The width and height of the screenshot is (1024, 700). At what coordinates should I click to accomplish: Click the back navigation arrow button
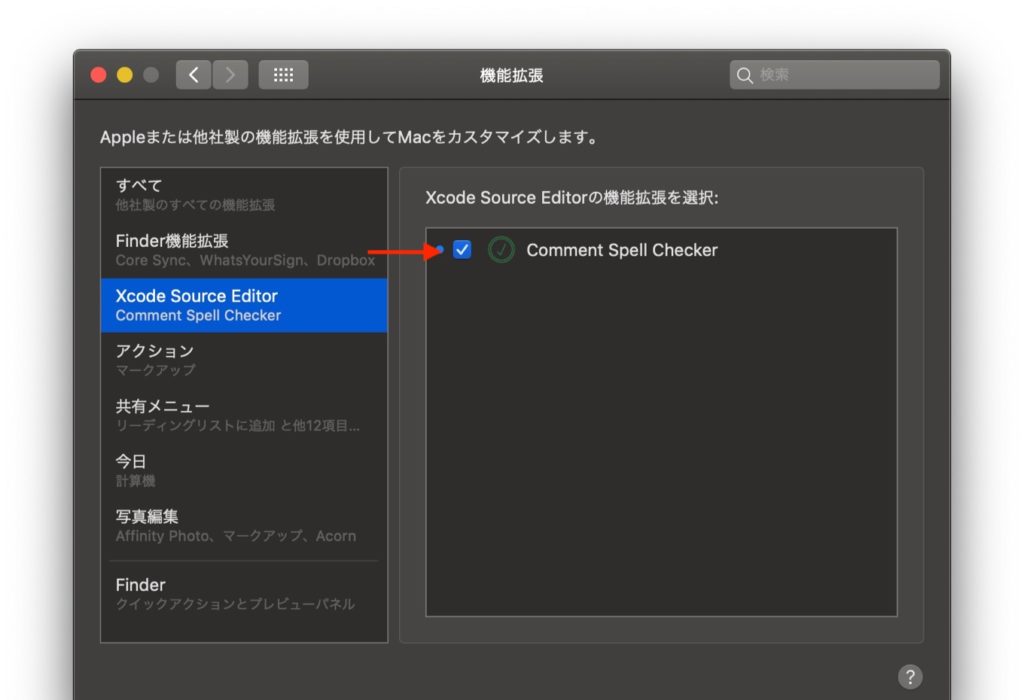point(194,75)
